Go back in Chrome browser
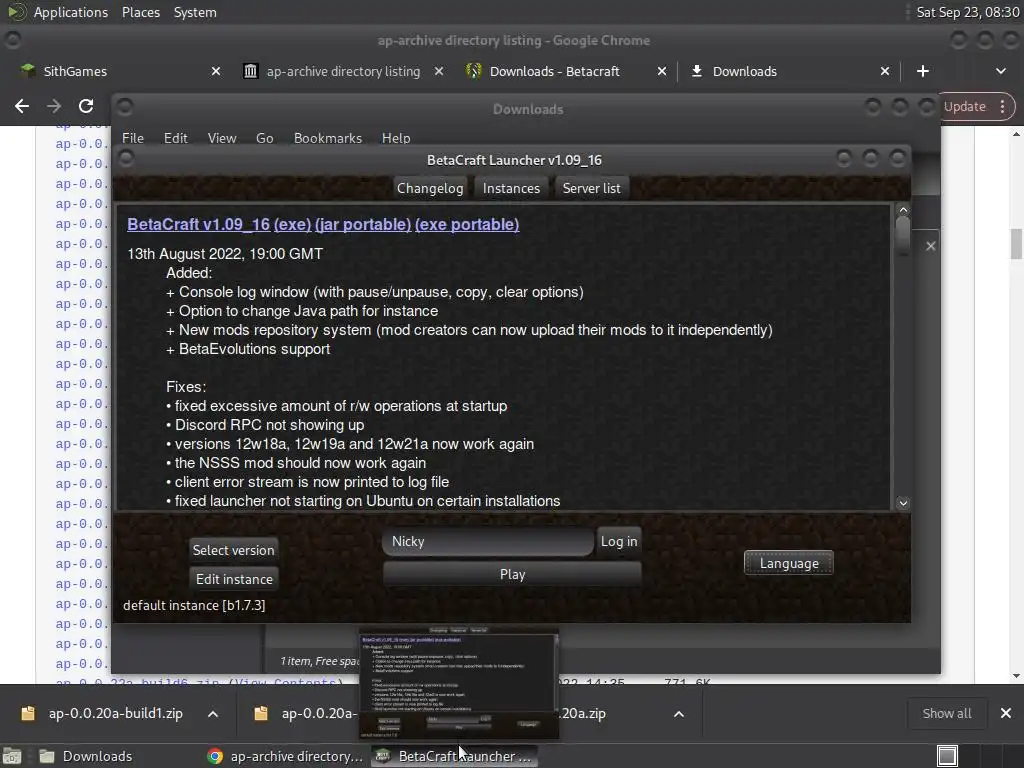Viewport: 1024px width, 768px height. coord(22,106)
